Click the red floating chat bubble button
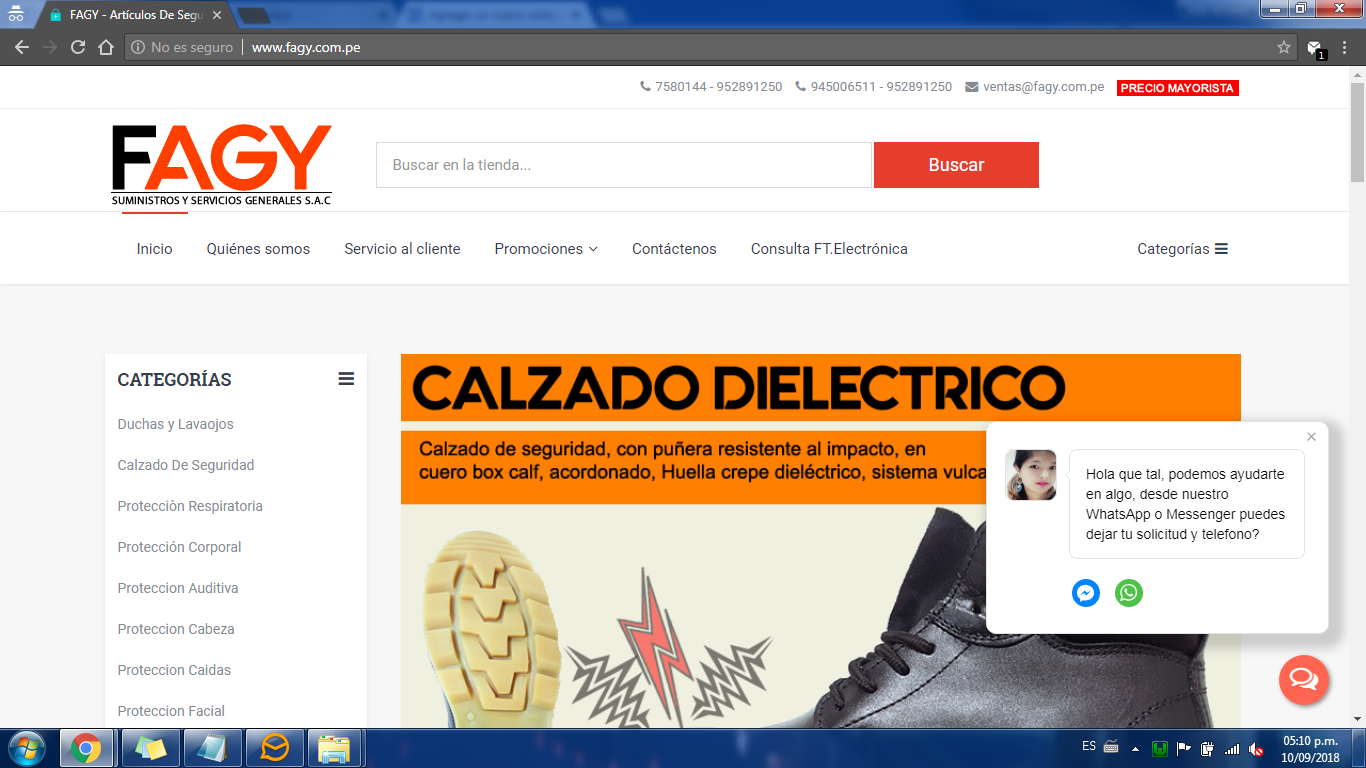Screen dimensions: 1366x768 tap(1304, 680)
